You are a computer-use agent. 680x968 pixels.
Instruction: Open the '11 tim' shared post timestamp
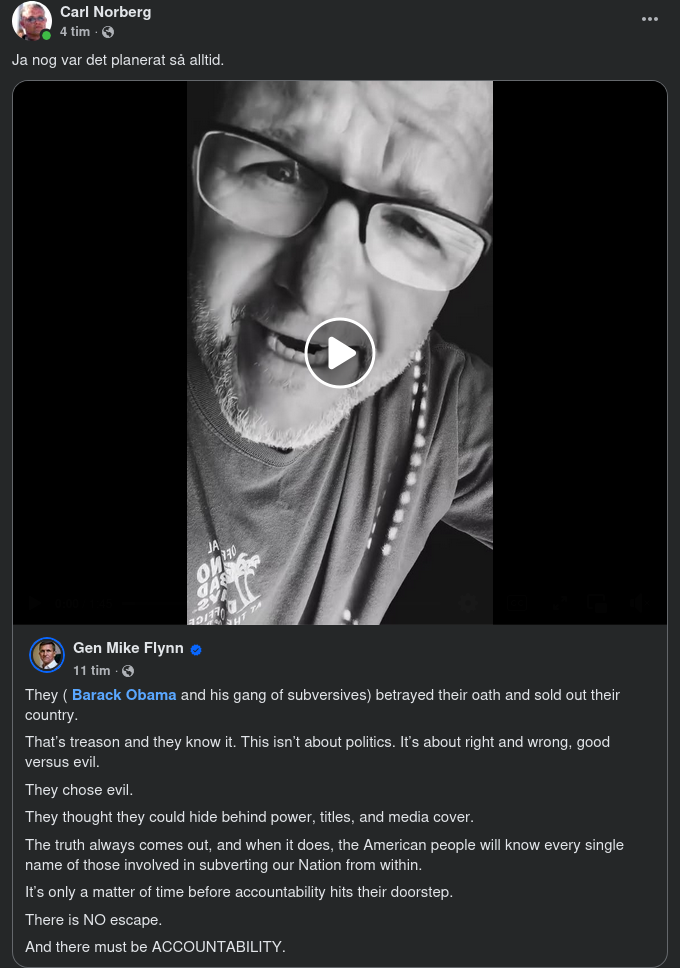point(91,670)
